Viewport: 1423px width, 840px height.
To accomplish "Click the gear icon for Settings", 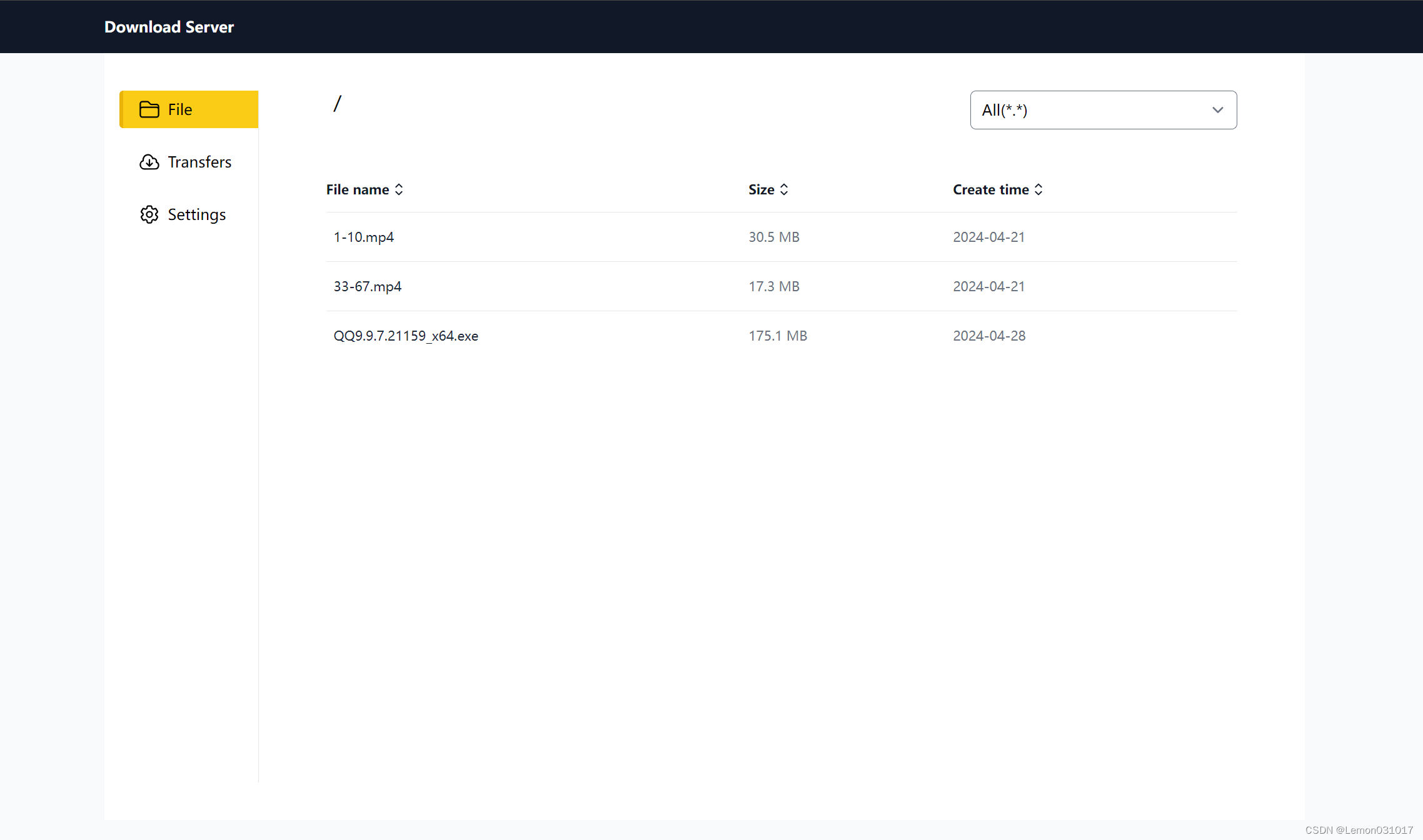I will pyautogui.click(x=149, y=214).
